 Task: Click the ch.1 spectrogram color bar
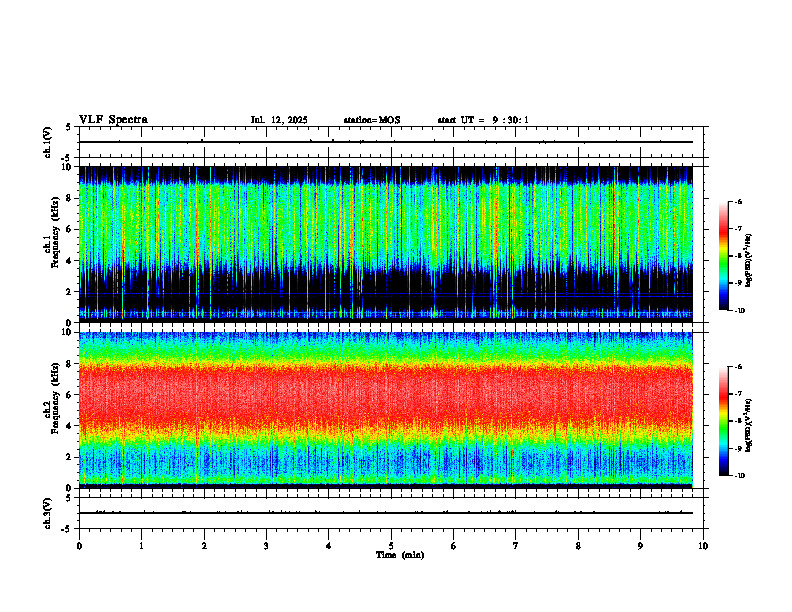coord(723,256)
